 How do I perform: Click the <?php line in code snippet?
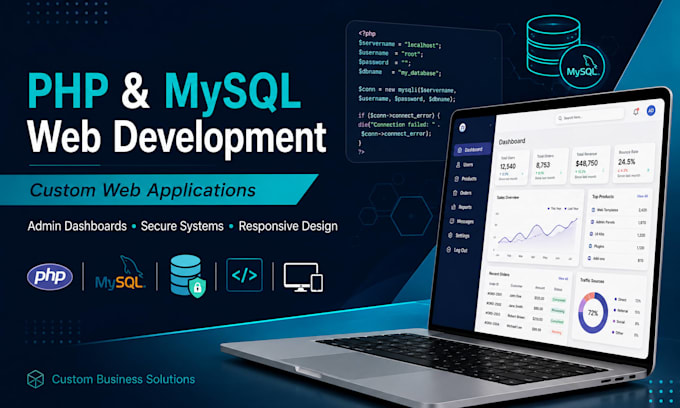click(367, 33)
